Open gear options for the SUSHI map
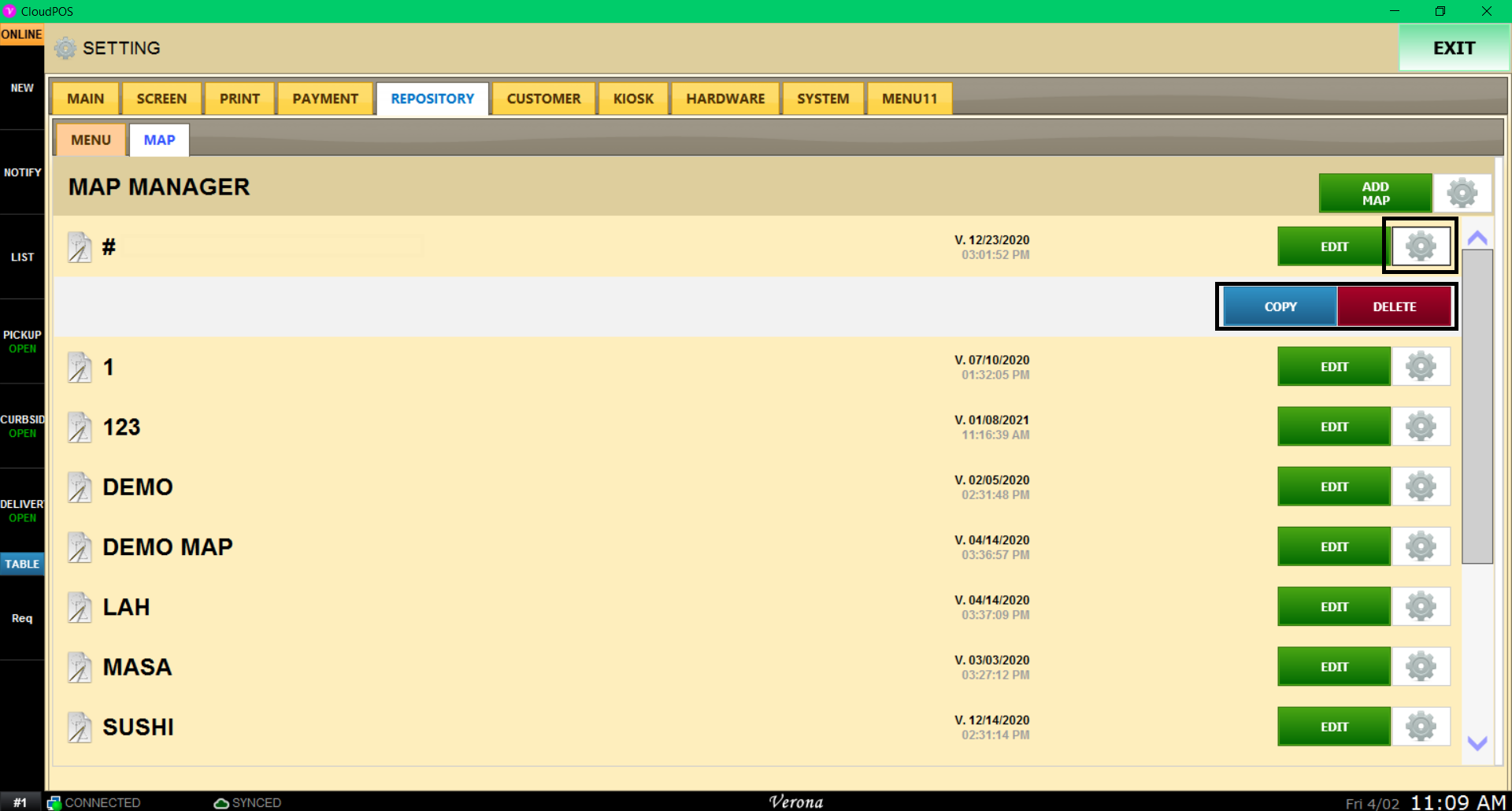The height and width of the screenshot is (811, 1512). pyautogui.click(x=1421, y=727)
